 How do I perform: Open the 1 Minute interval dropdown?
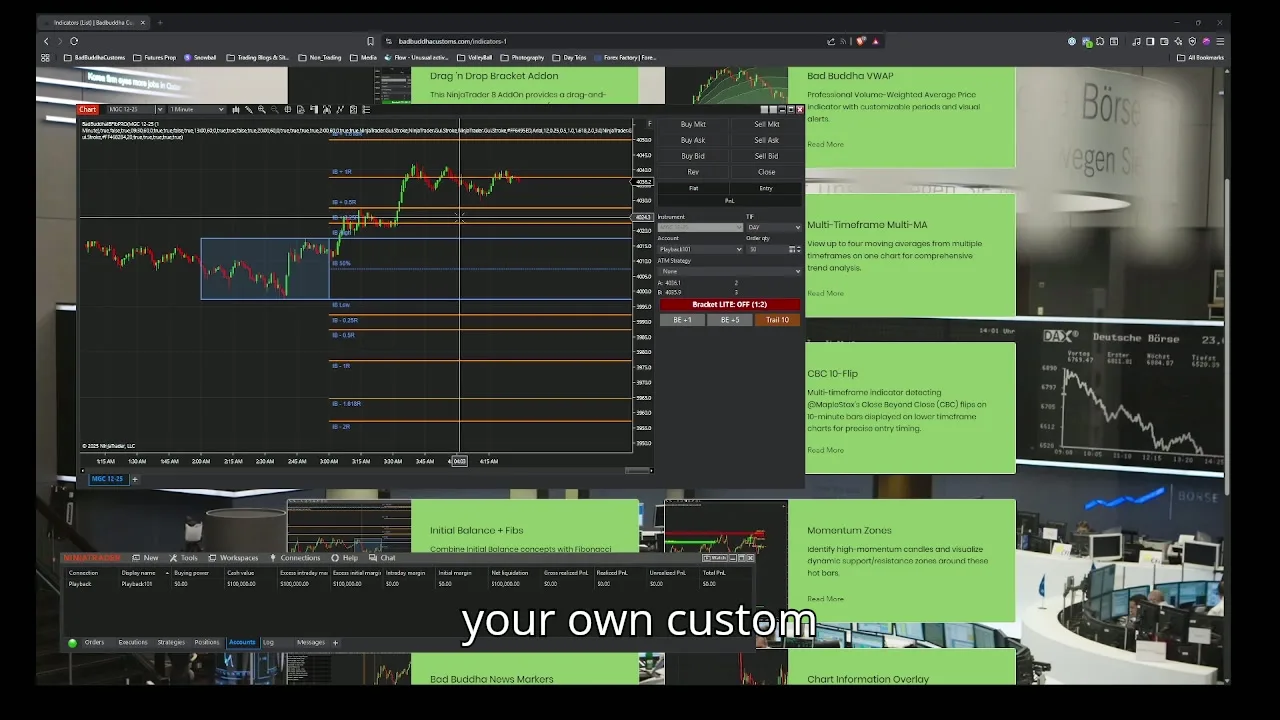(x=197, y=109)
